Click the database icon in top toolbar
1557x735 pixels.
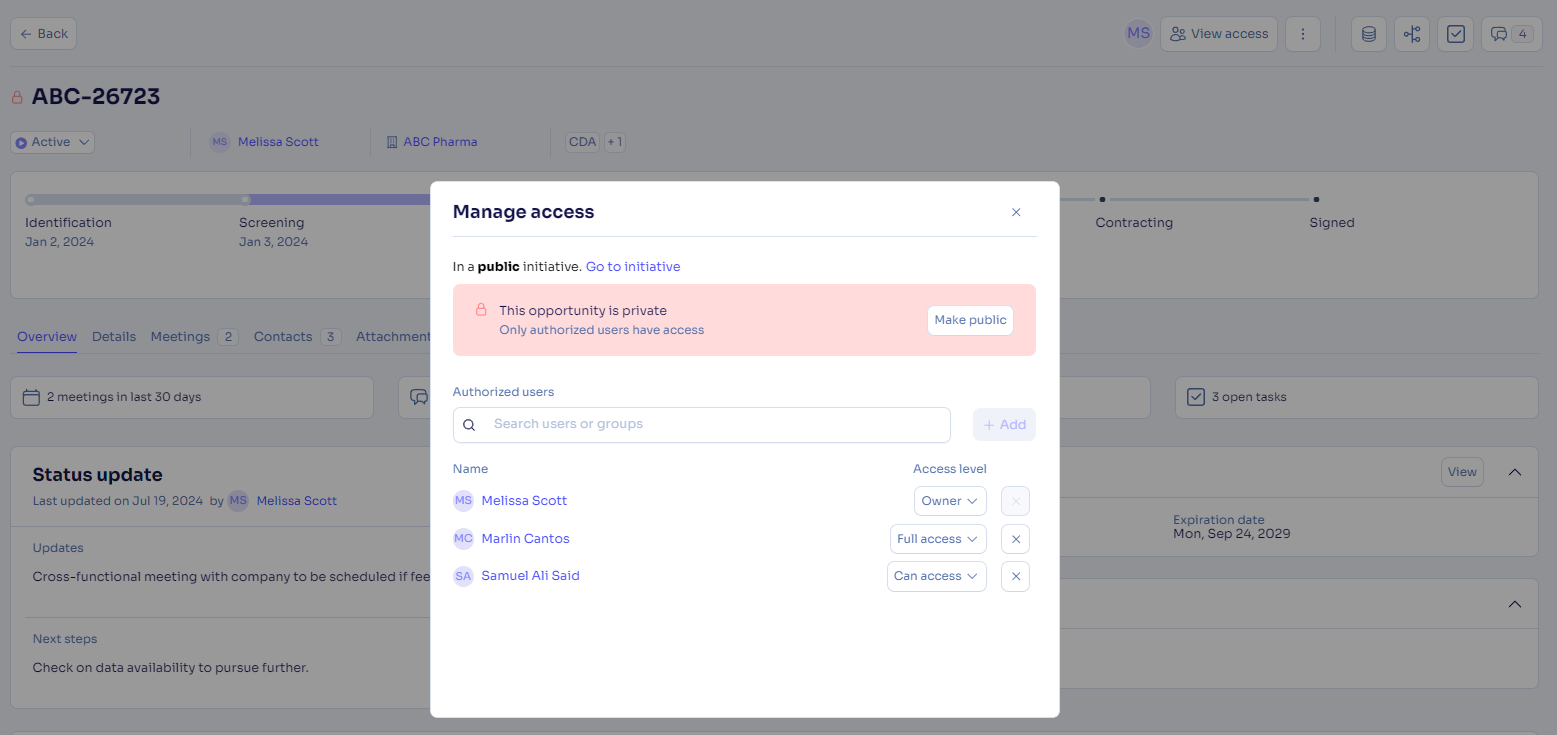click(x=1368, y=34)
